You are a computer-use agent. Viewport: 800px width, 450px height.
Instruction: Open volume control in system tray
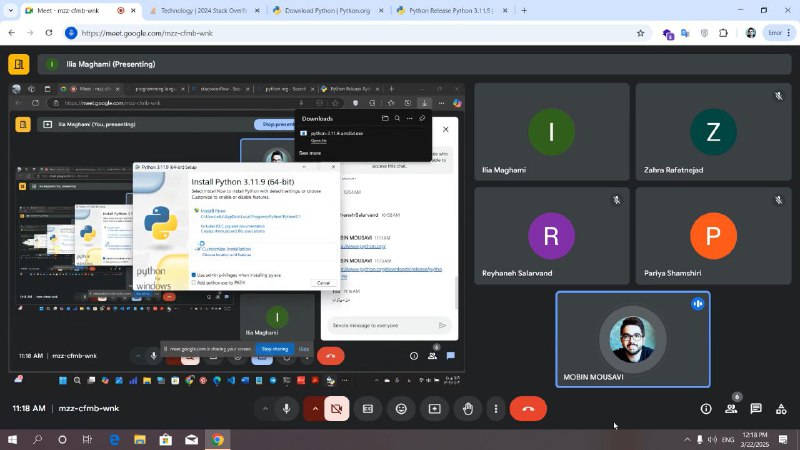point(713,439)
